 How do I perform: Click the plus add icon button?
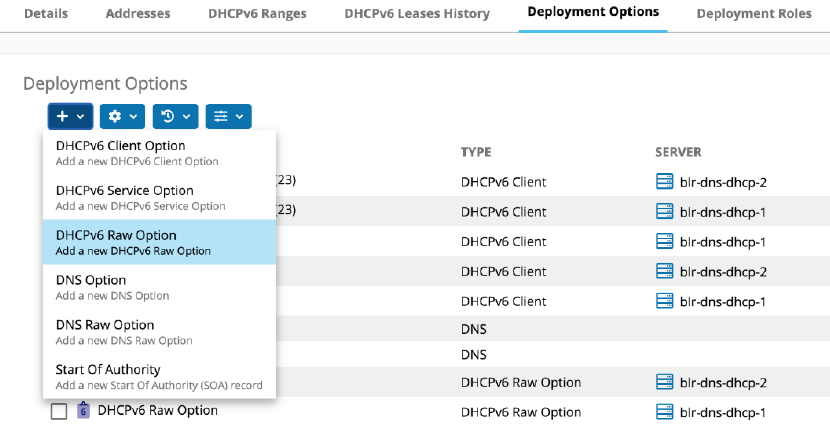coord(62,117)
